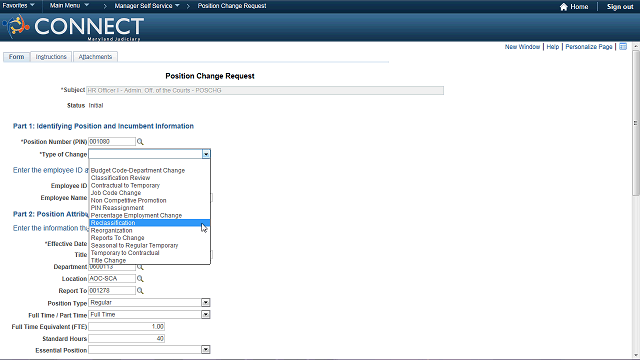
Task: Click the Home house icon
Action: [x=564, y=7]
